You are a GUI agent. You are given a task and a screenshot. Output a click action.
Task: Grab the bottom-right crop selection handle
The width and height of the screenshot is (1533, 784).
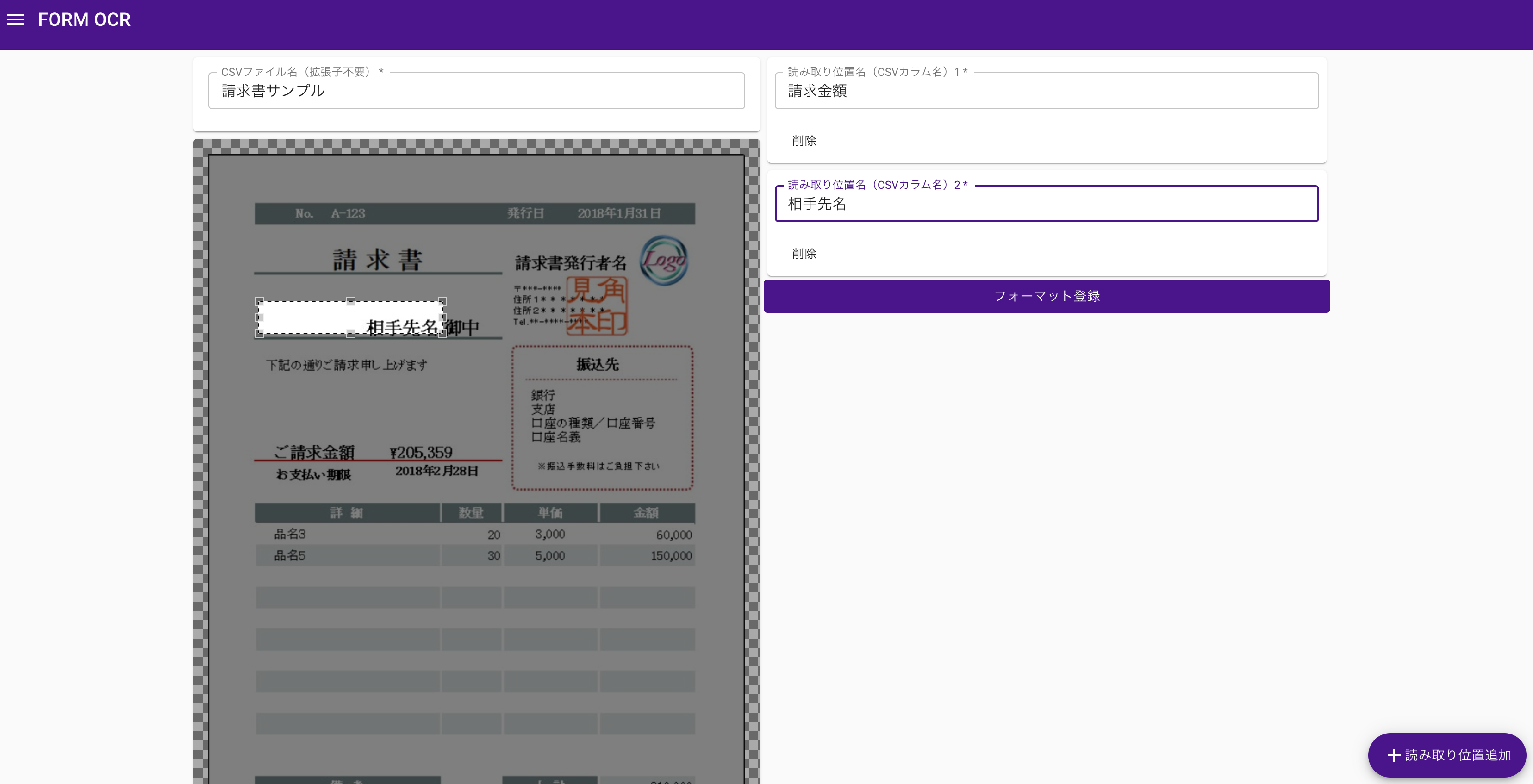point(442,334)
